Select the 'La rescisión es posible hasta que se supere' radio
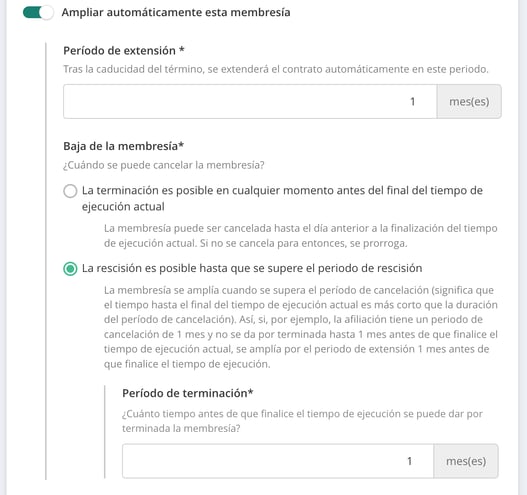The width and height of the screenshot is (527, 495). (70, 269)
